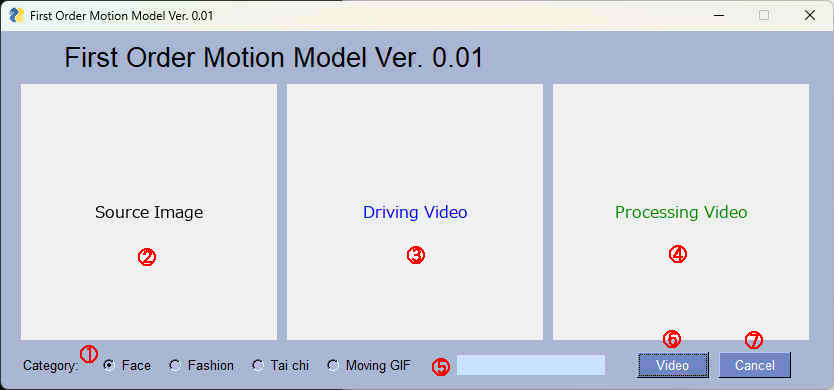Click the blue Driving Video label
The image size is (834, 390).
click(x=415, y=212)
